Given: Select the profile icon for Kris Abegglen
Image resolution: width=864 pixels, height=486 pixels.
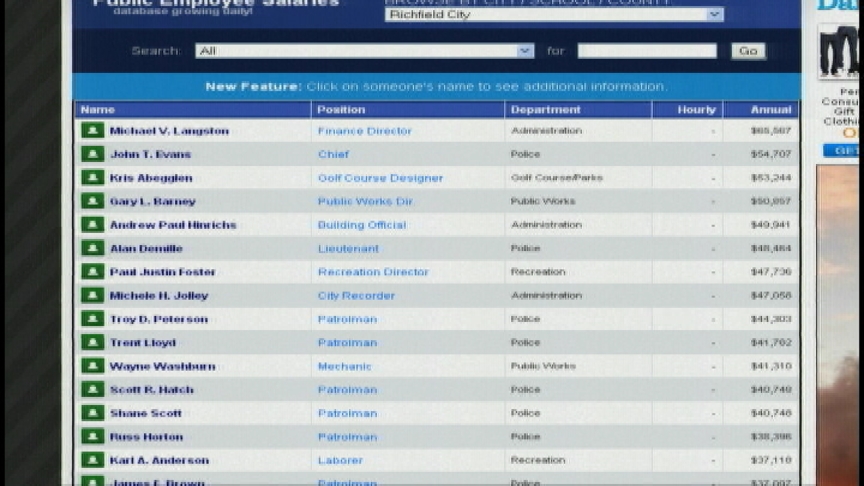Looking at the screenshot, I should click(93, 178).
